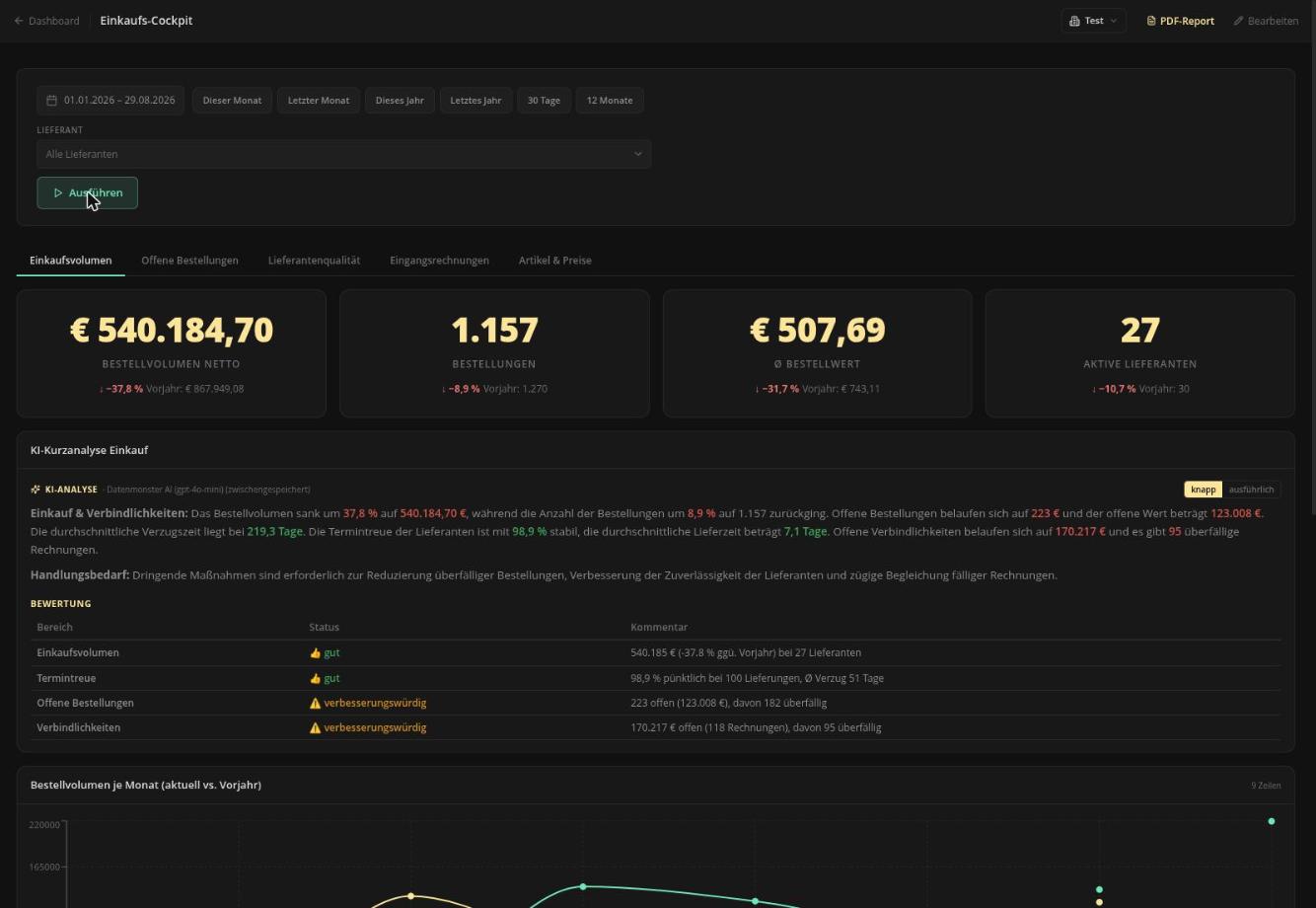Open the Eingangsrechnungen tab
The width and height of the screenshot is (1316, 908).
(439, 261)
